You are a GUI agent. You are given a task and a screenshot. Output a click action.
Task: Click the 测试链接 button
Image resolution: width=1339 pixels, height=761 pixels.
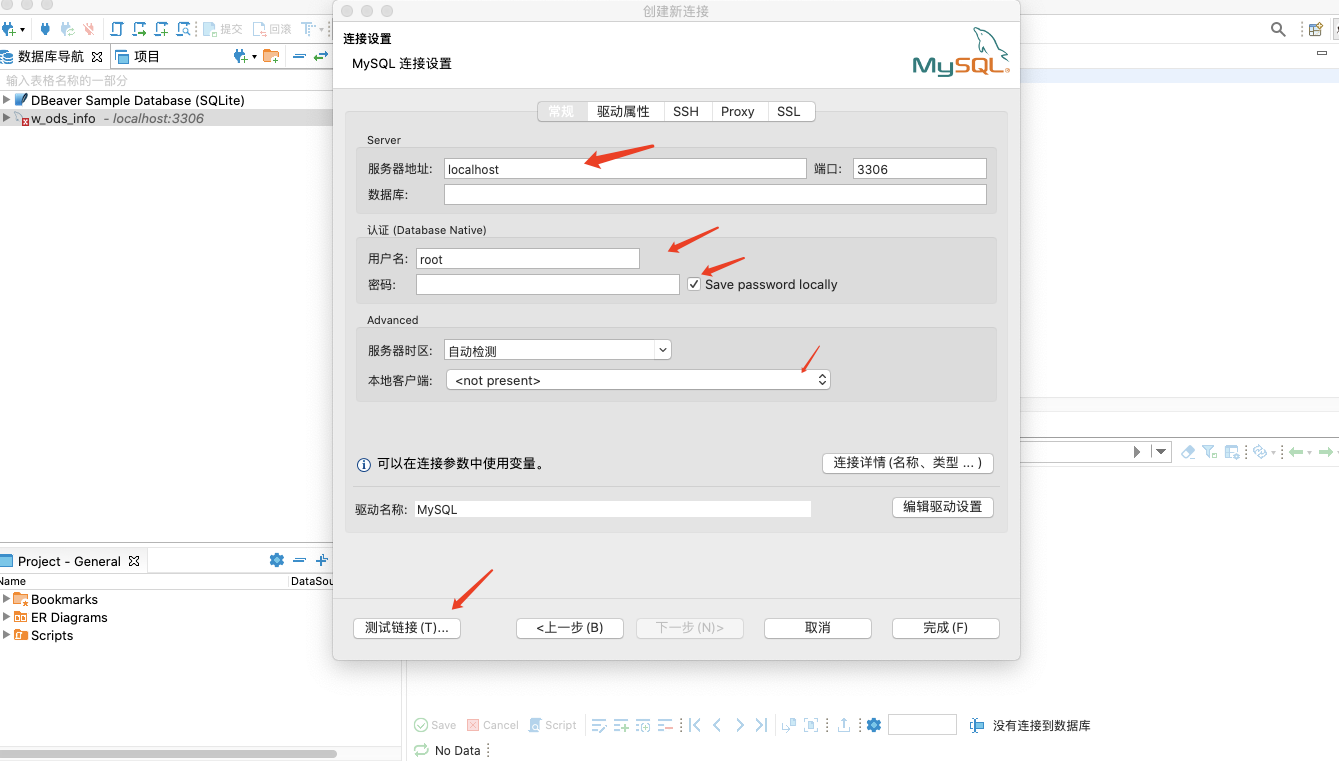[406, 628]
